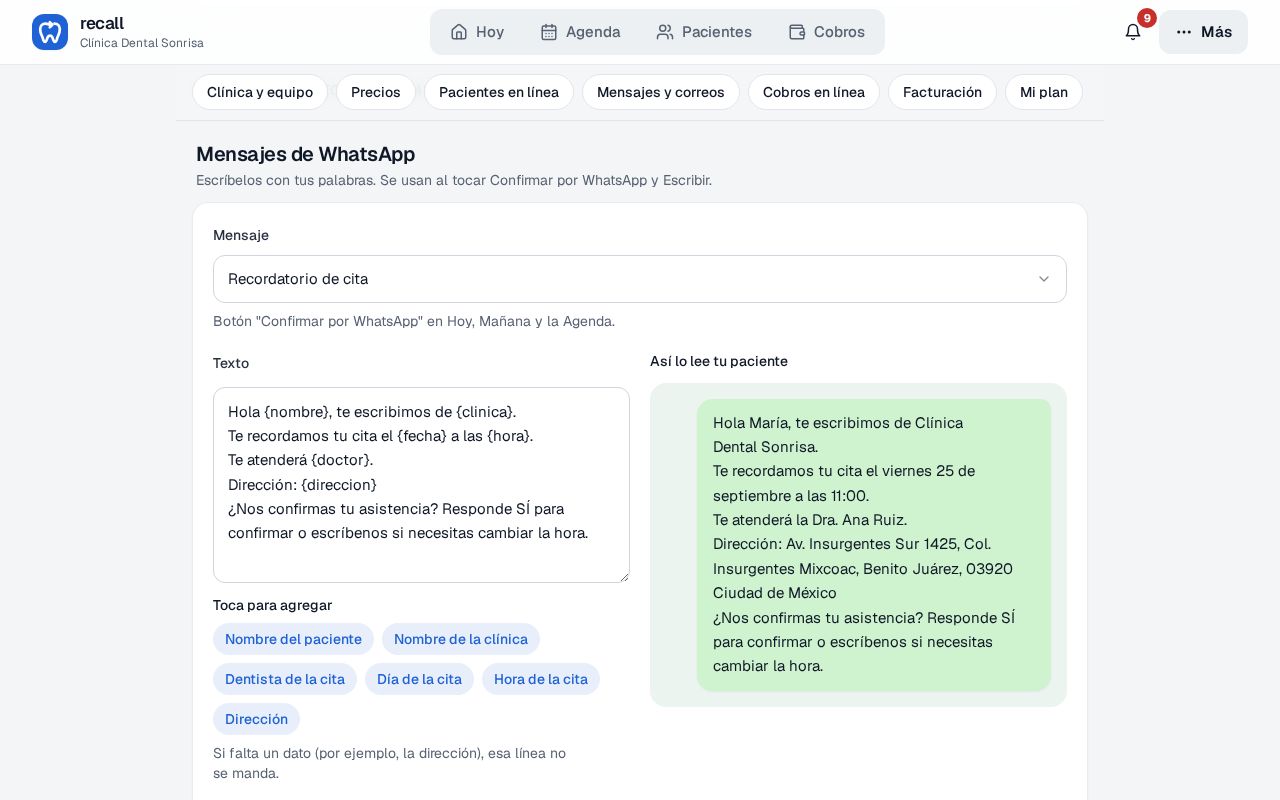Click the three-dots icon beside Más
This screenshot has width=1280, height=800.
1184,32
